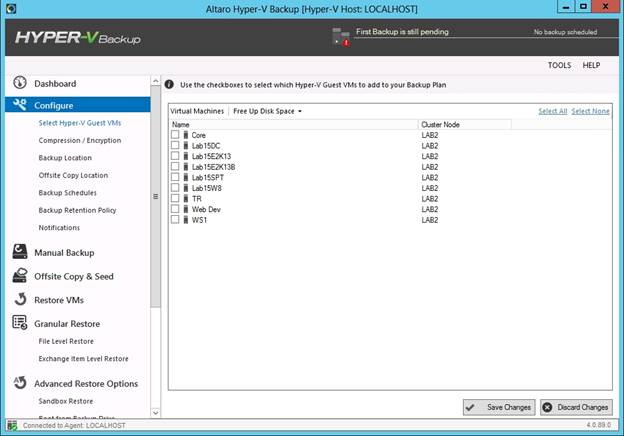Click the VM icon next to Lab15DC

click(186, 146)
